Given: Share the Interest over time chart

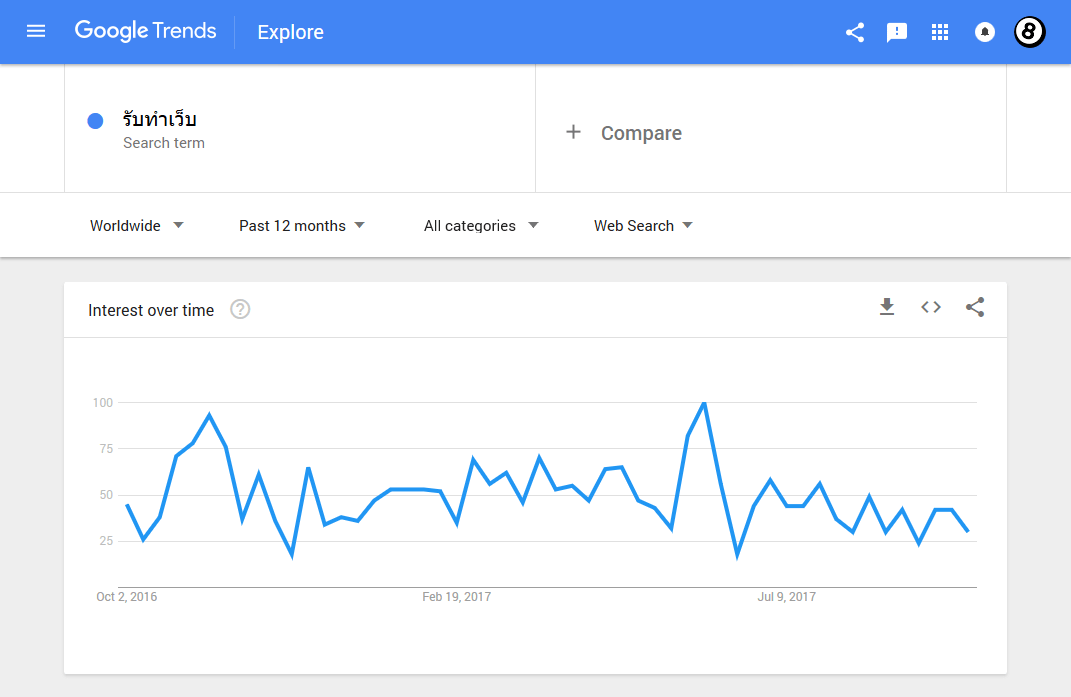Looking at the screenshot, I should [975, 308].
